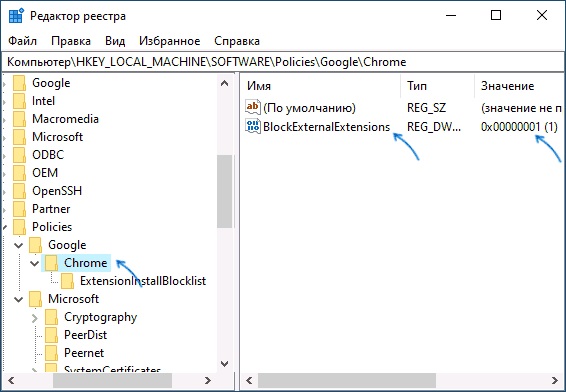
Task: Select the OpenSSH key label
Action: pos(57,191)
